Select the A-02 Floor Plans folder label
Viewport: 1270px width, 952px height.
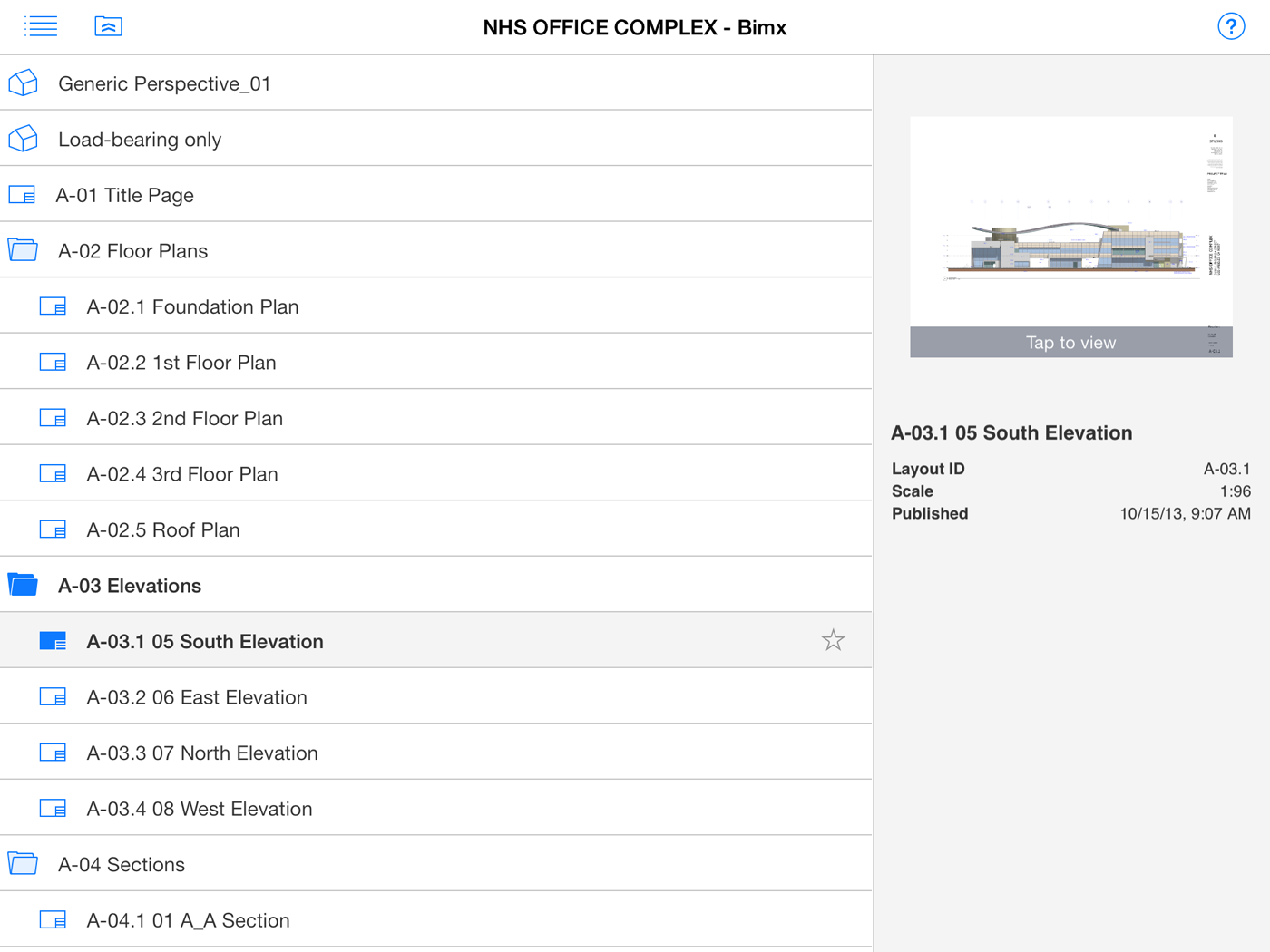pyautogui.click(x=133, y=251)
